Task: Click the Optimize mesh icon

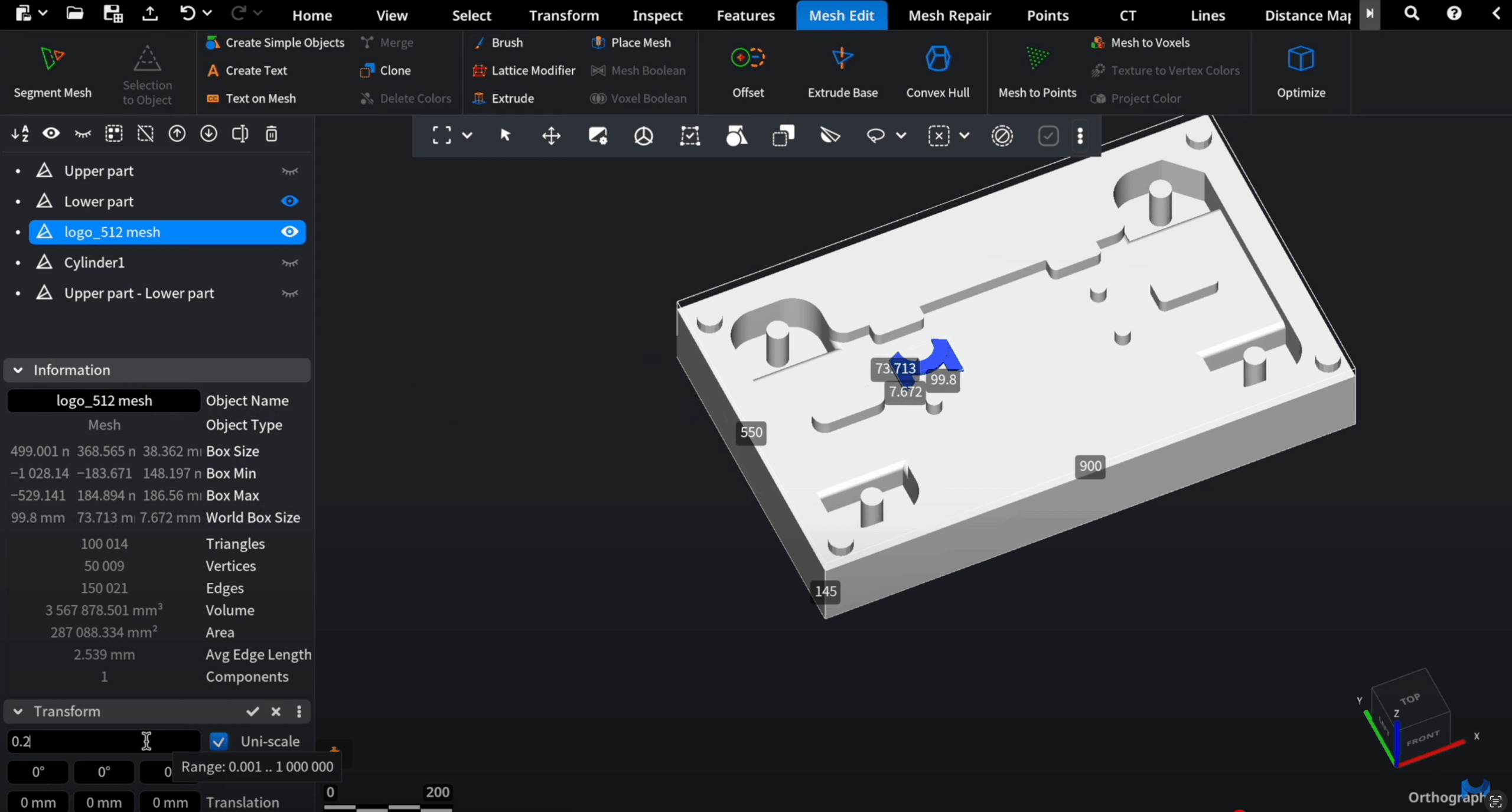Action: click(1301, 58)
